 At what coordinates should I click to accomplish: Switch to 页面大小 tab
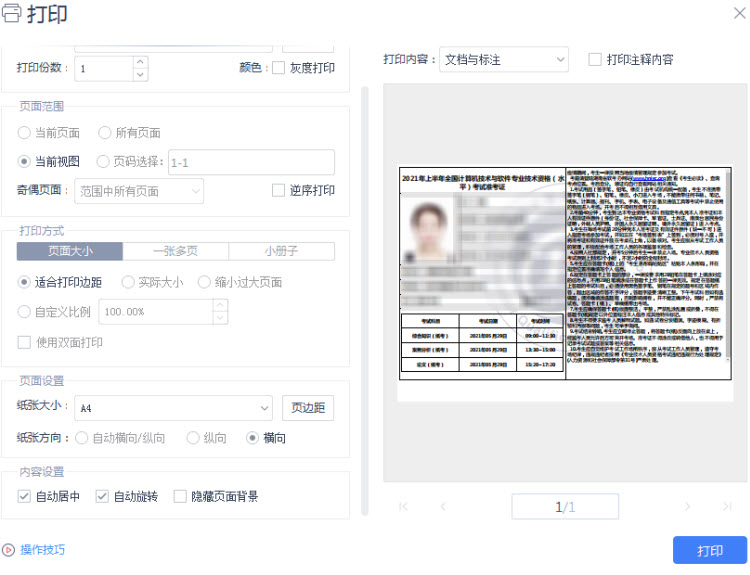pos(70,251)
